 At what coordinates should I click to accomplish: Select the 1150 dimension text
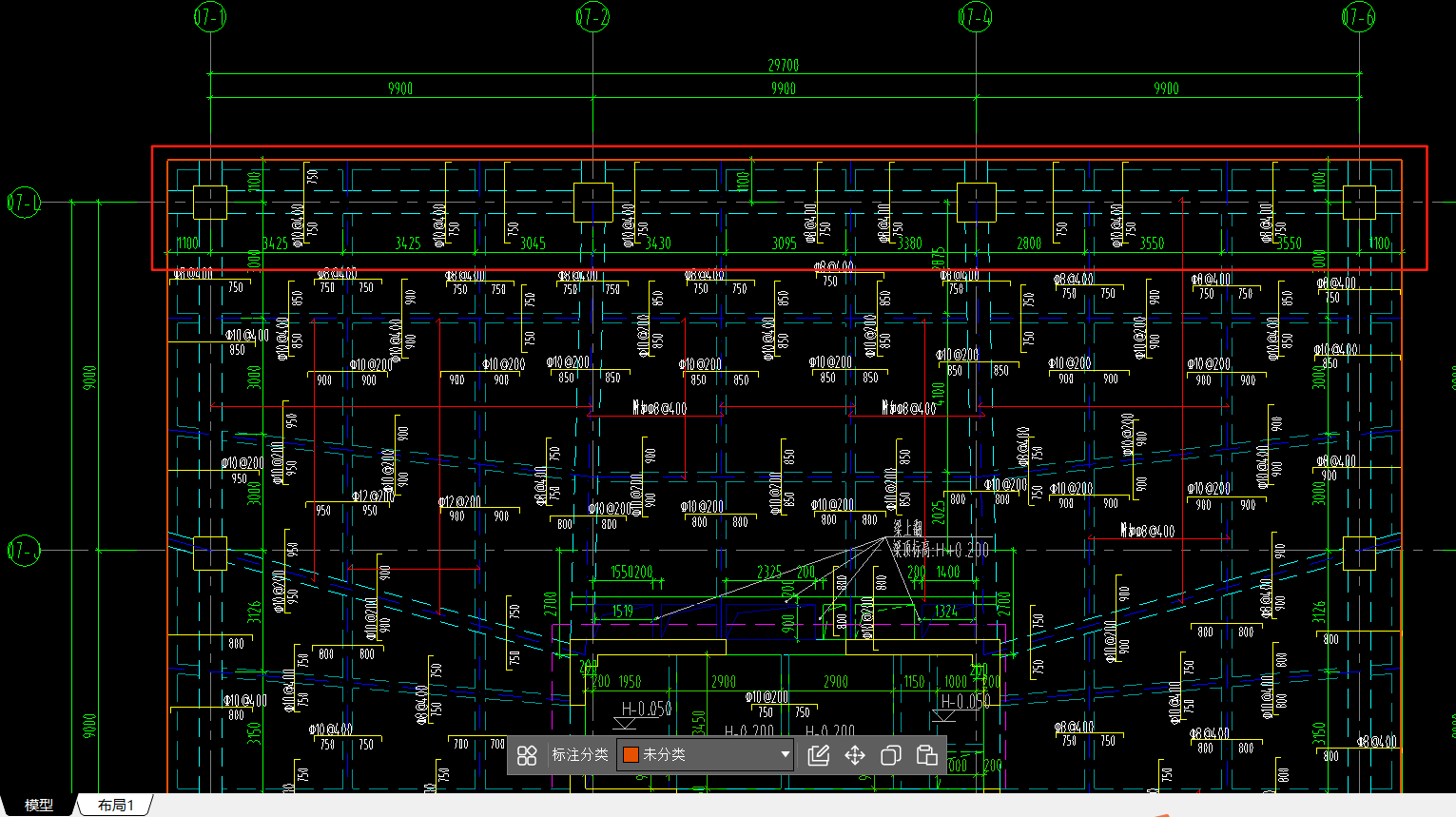coord(914,682)
